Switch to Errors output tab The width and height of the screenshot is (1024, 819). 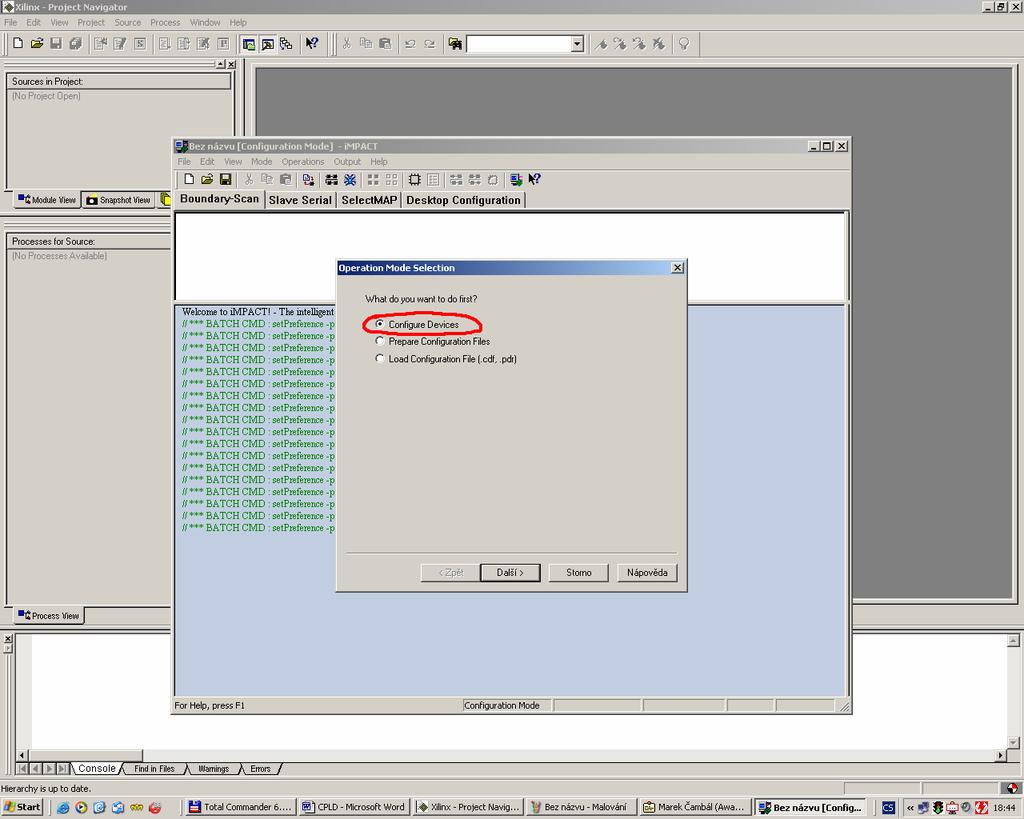pyautogui.click(x=260, y=769)
